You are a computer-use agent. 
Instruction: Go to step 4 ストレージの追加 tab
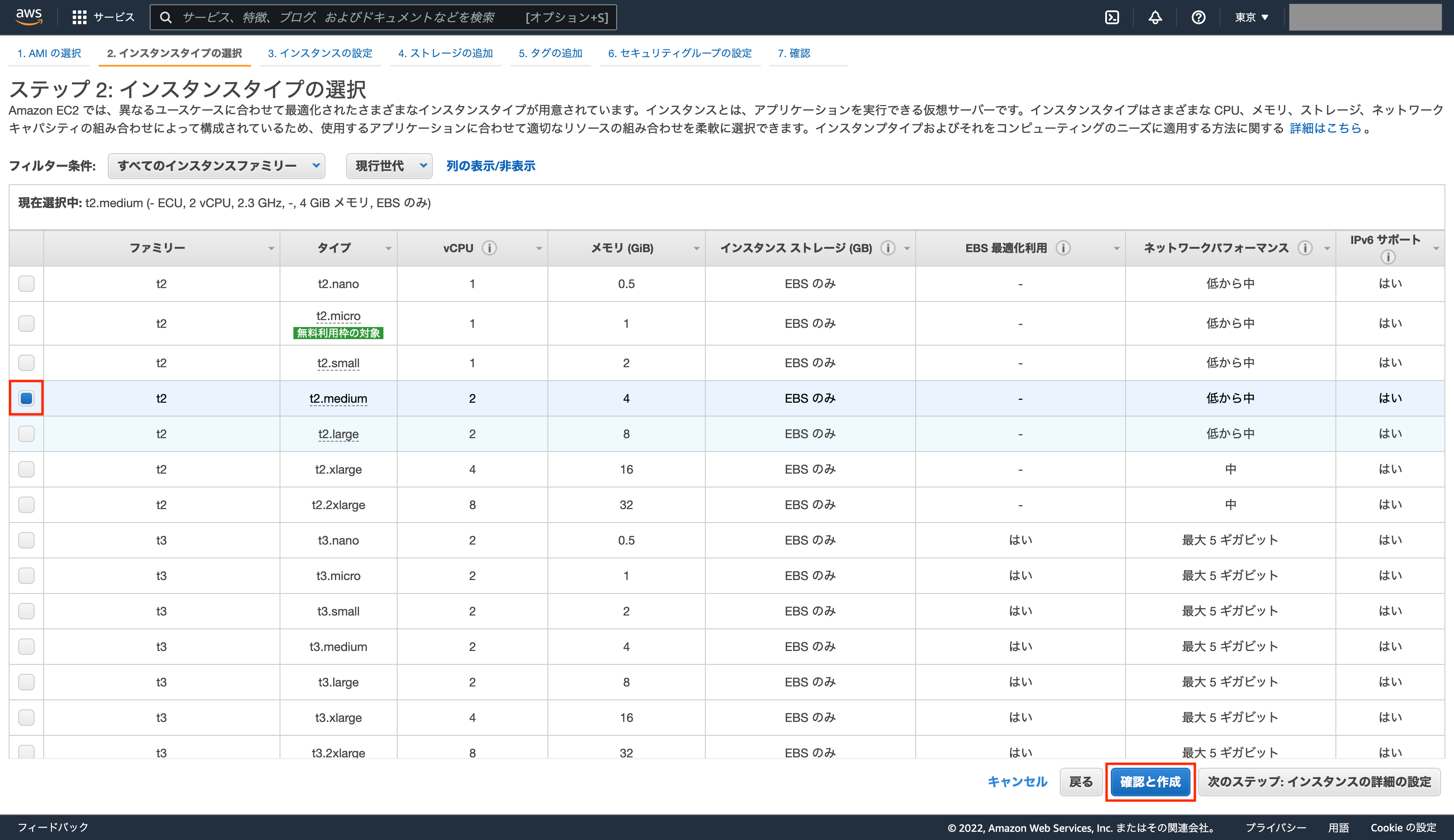(x=445, y=53)
